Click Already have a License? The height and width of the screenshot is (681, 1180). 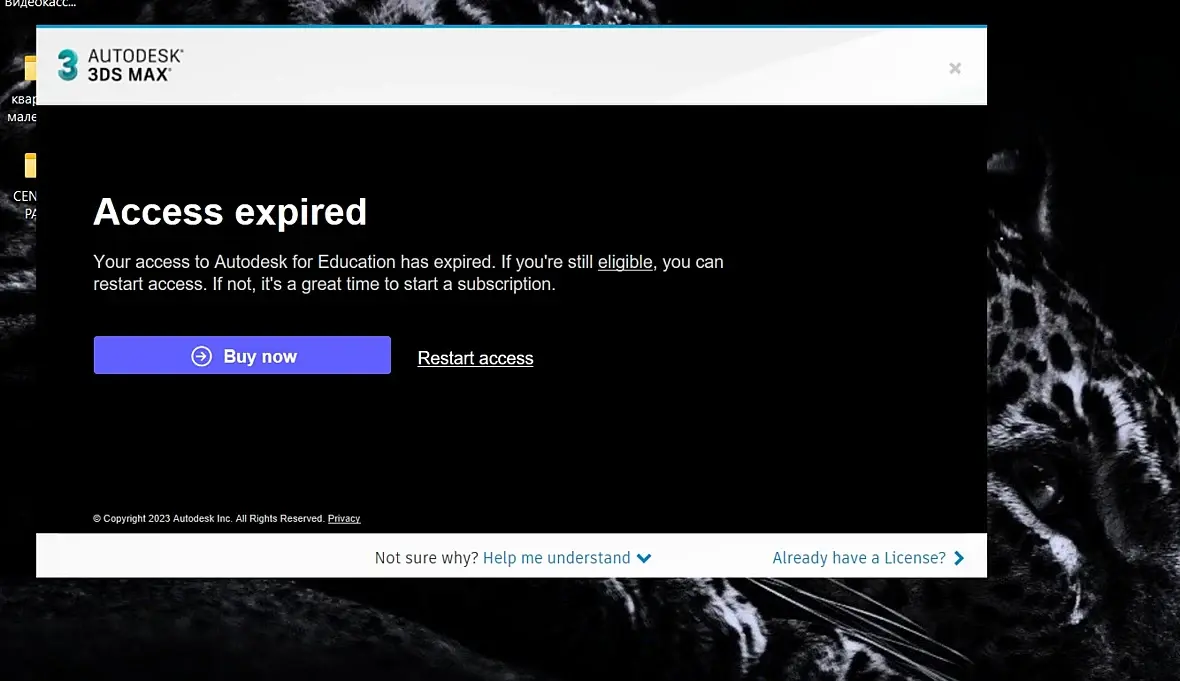[x=868, y=558]
